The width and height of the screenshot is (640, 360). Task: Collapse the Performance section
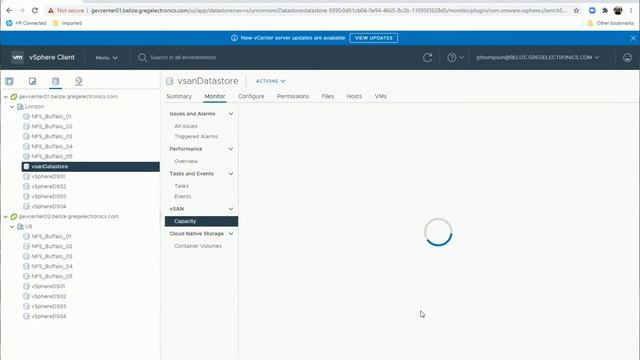pyautogui.click(x=231, y=149)
